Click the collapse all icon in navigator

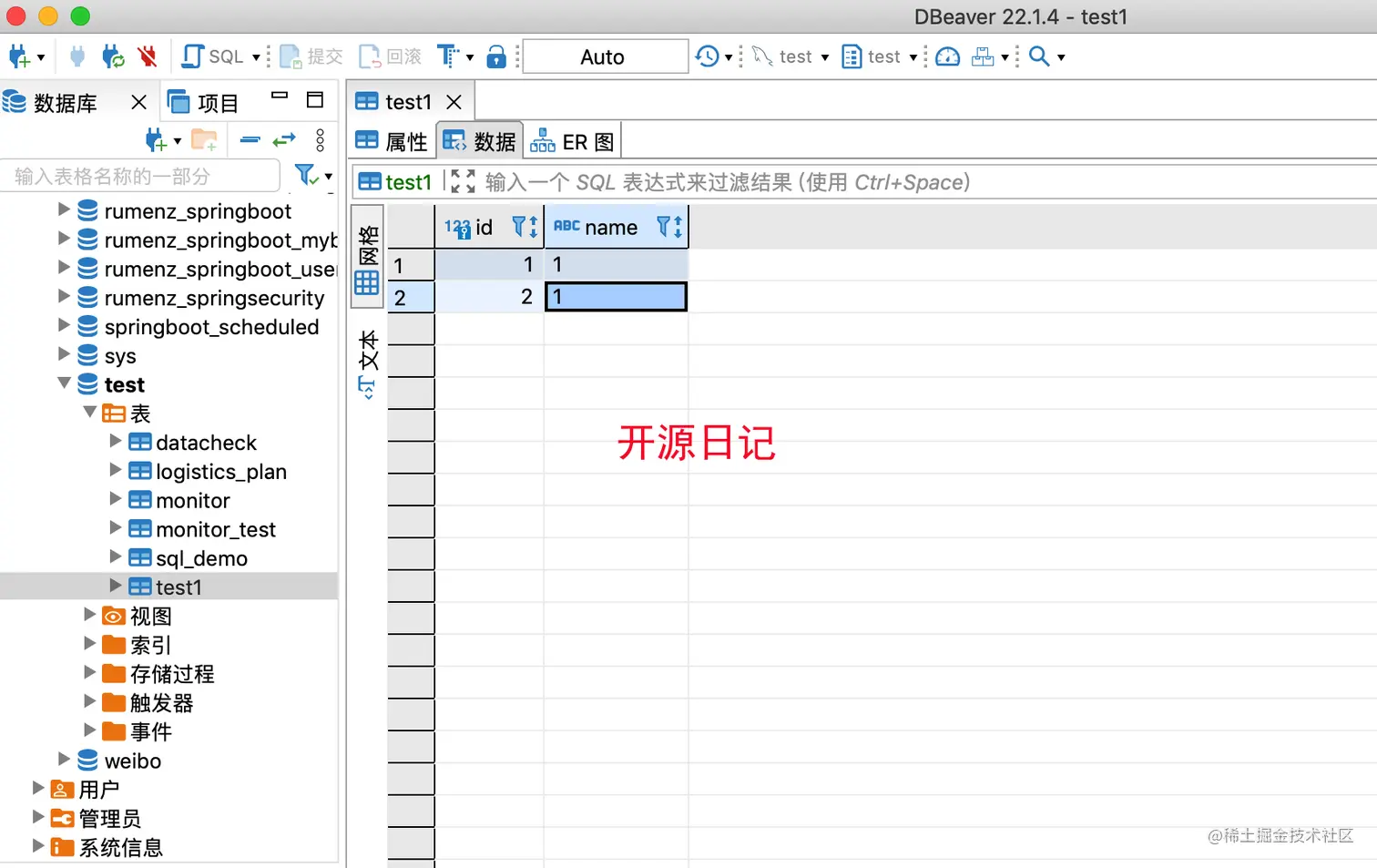pyautogui.click(x=250, y=140)
